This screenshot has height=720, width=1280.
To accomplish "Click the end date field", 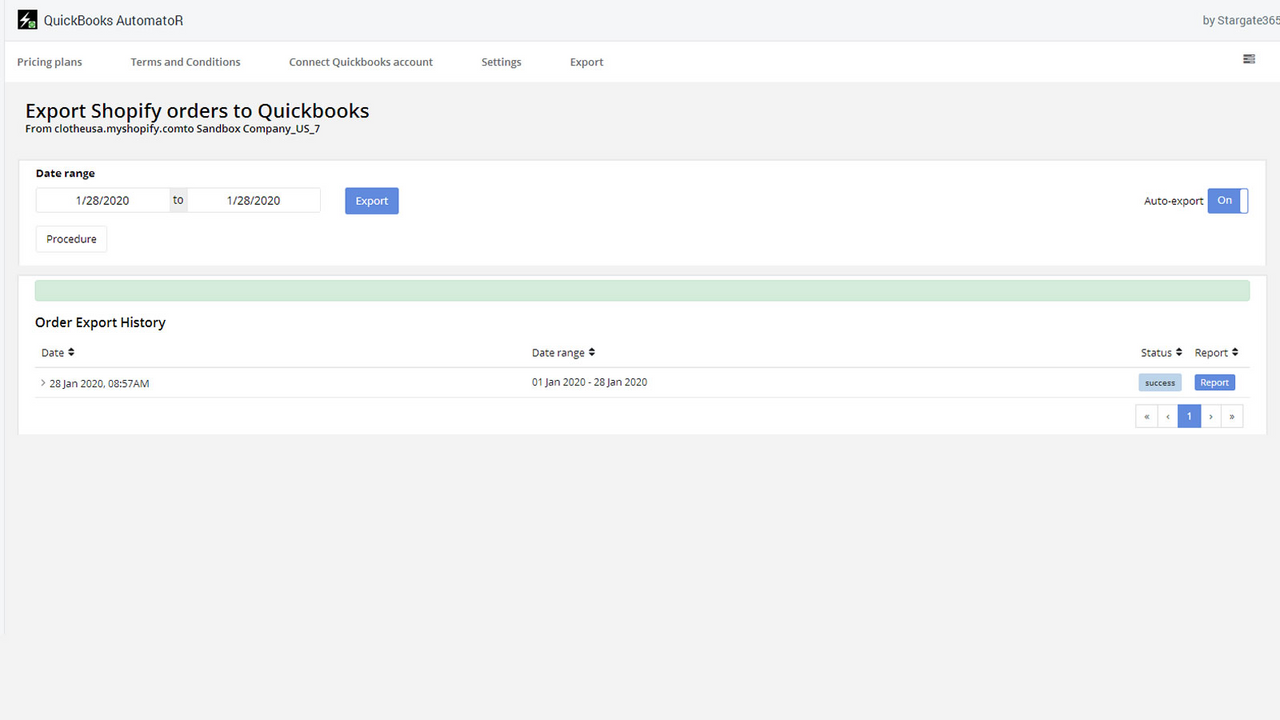I will click(x=254, y=200).
